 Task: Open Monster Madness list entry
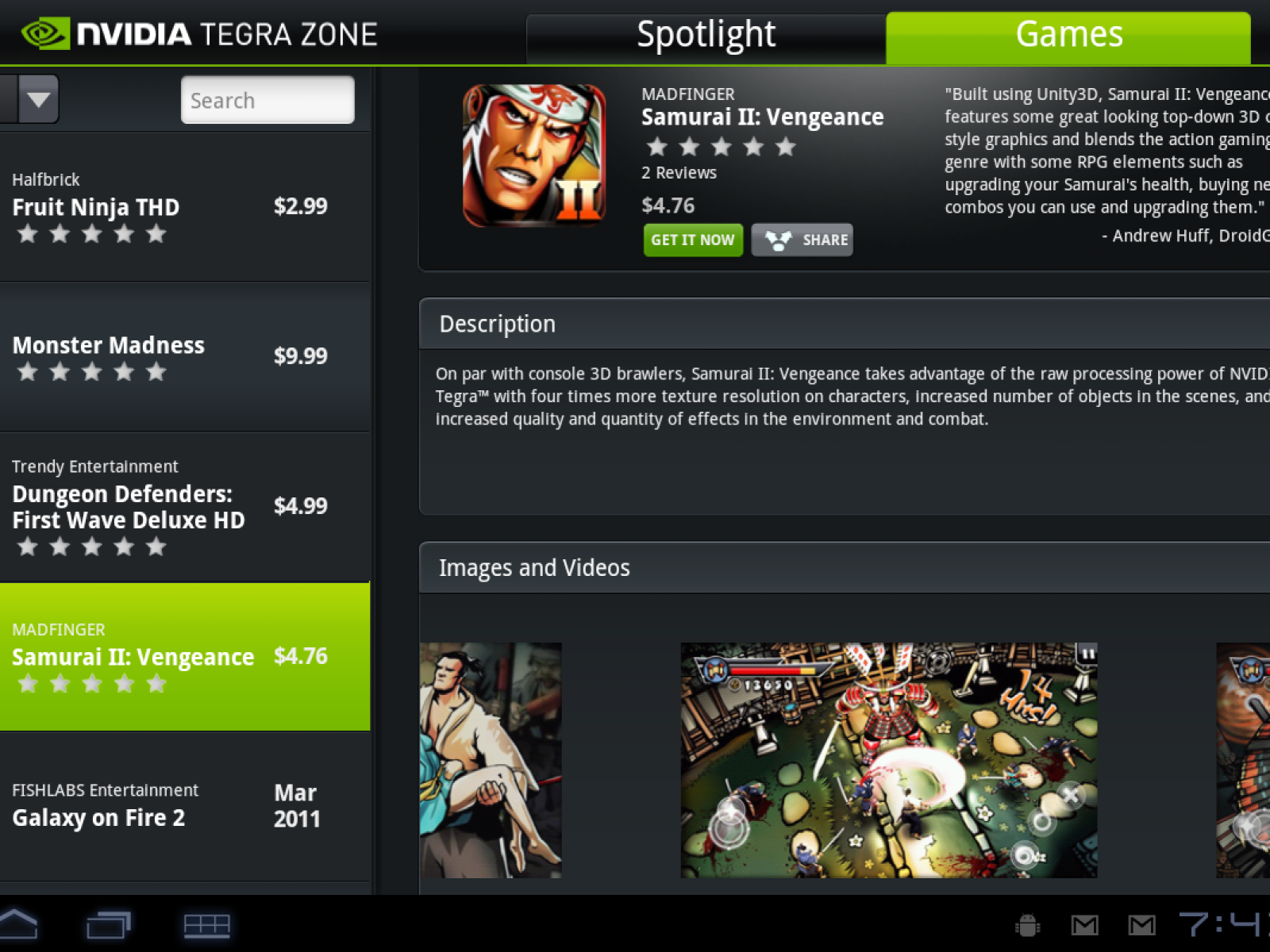click(185, 357)
